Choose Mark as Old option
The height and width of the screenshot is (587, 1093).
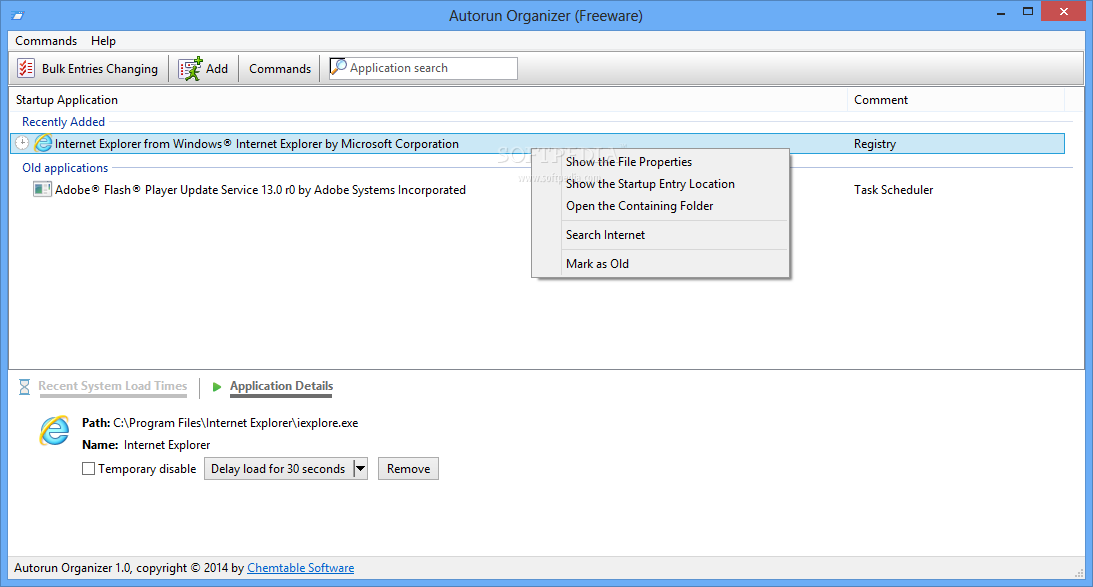point(597,264)
